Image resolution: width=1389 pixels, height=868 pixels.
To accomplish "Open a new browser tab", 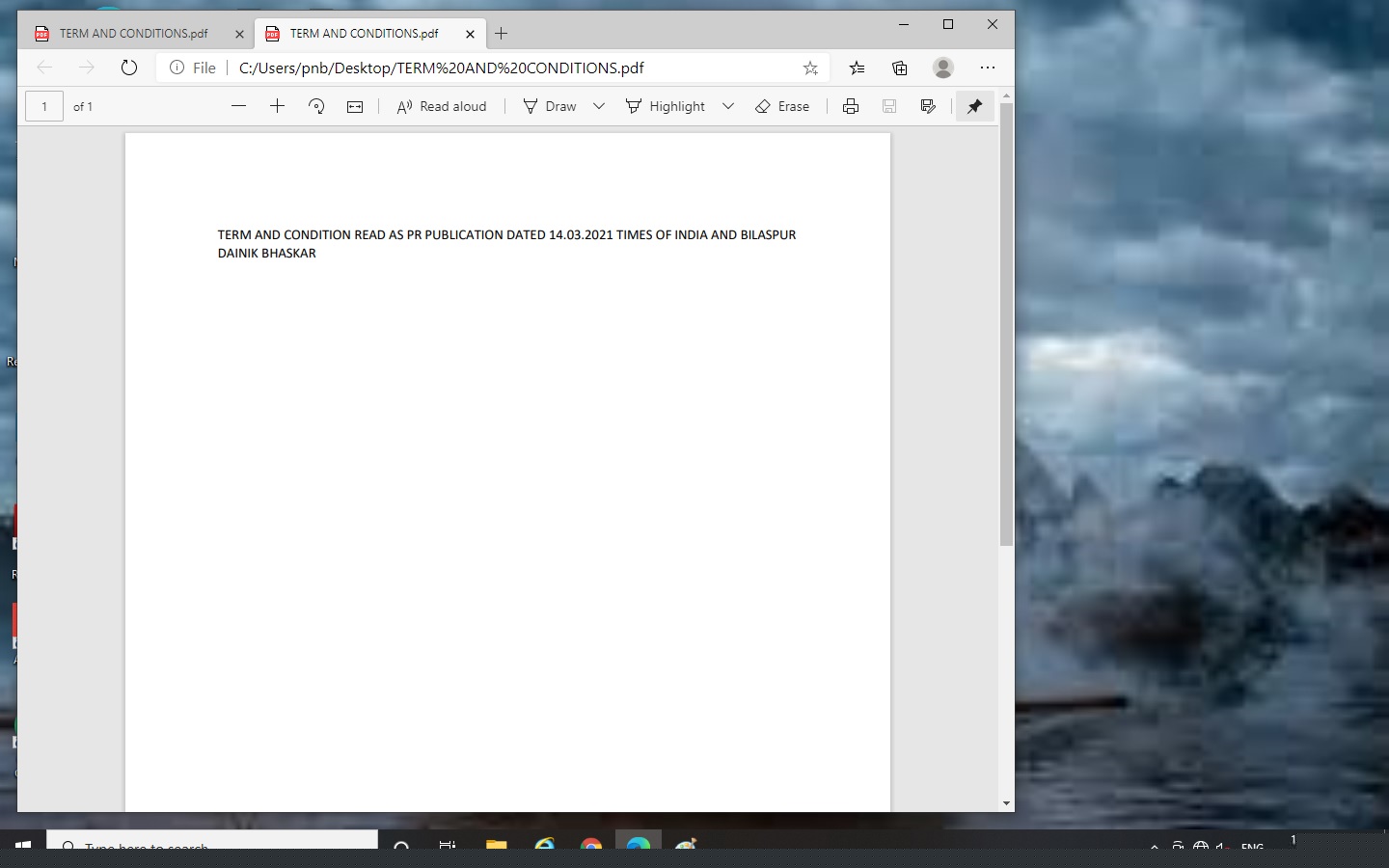I will pyautogui.click(x=501, y=34).
